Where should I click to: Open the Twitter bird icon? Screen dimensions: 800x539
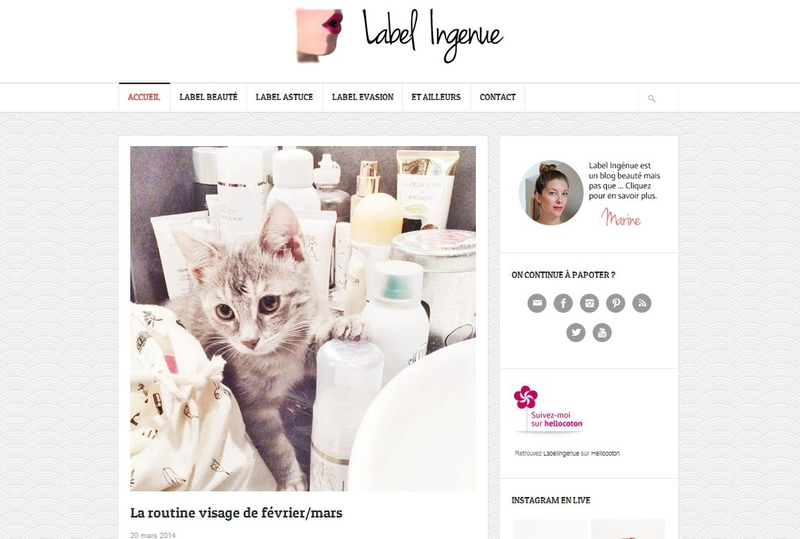pos(576,333)
